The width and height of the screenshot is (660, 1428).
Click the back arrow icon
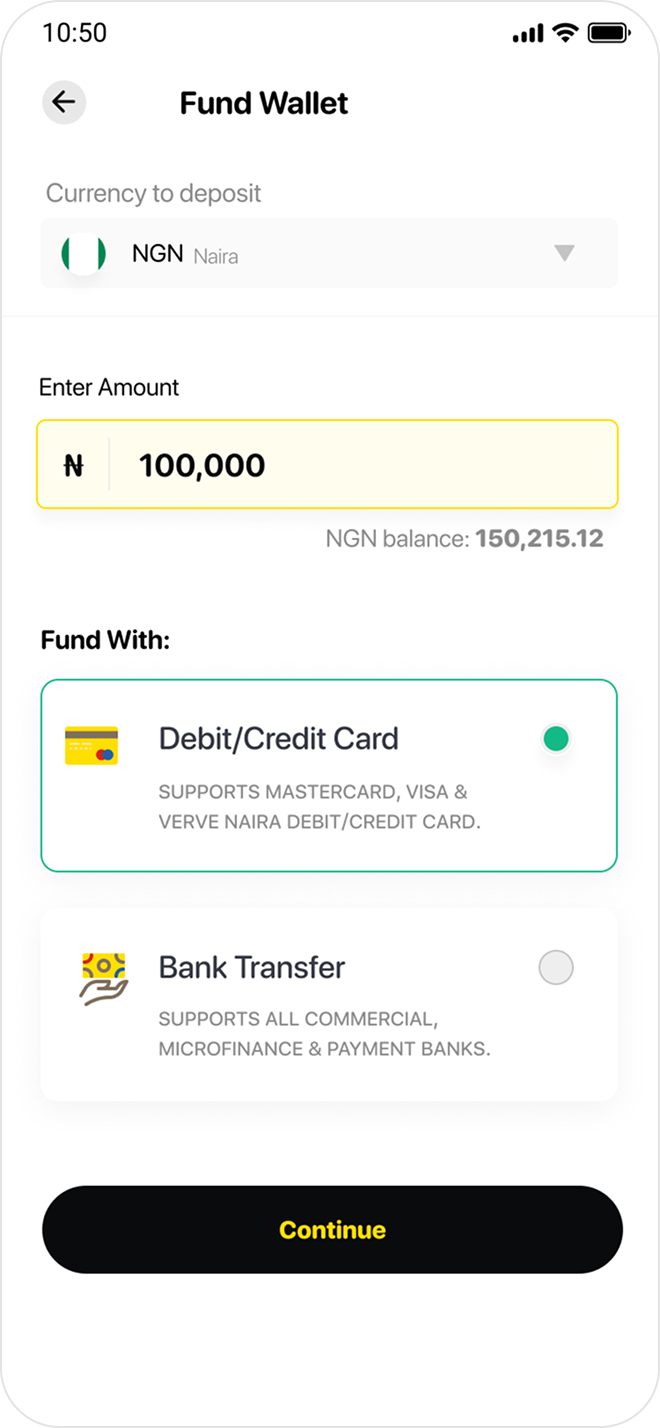pyautogui.click(x=64, y=102)
